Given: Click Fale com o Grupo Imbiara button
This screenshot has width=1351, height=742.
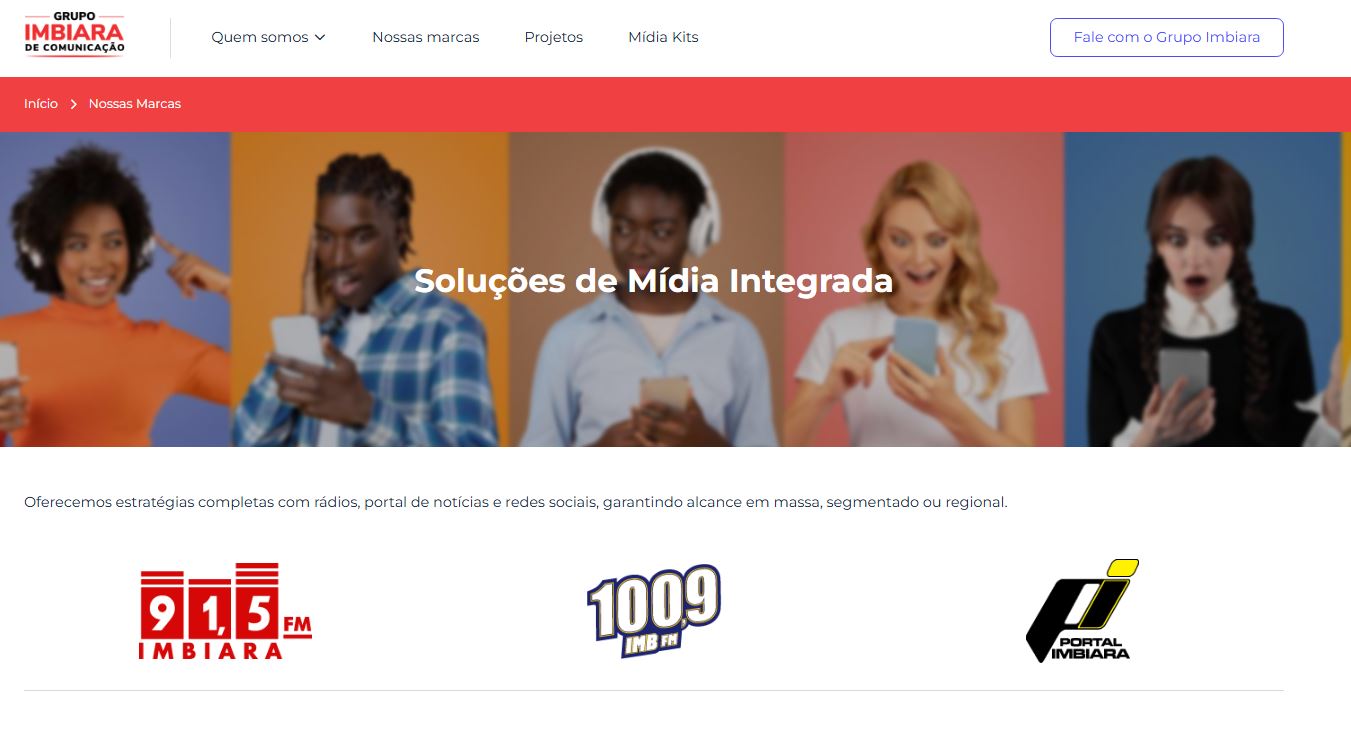Looking at the screenshot, I should tap(1167, 37).
